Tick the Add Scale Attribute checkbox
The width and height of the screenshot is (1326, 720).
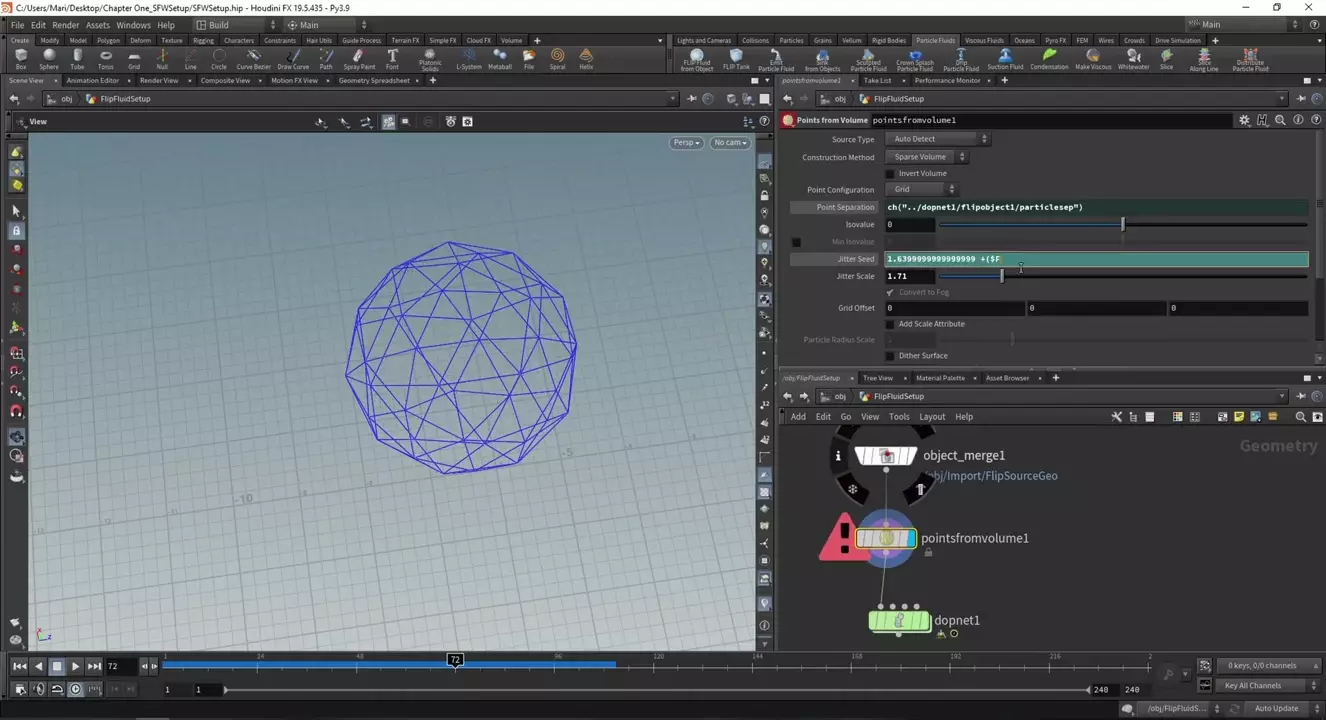click(x=891, y=324)
